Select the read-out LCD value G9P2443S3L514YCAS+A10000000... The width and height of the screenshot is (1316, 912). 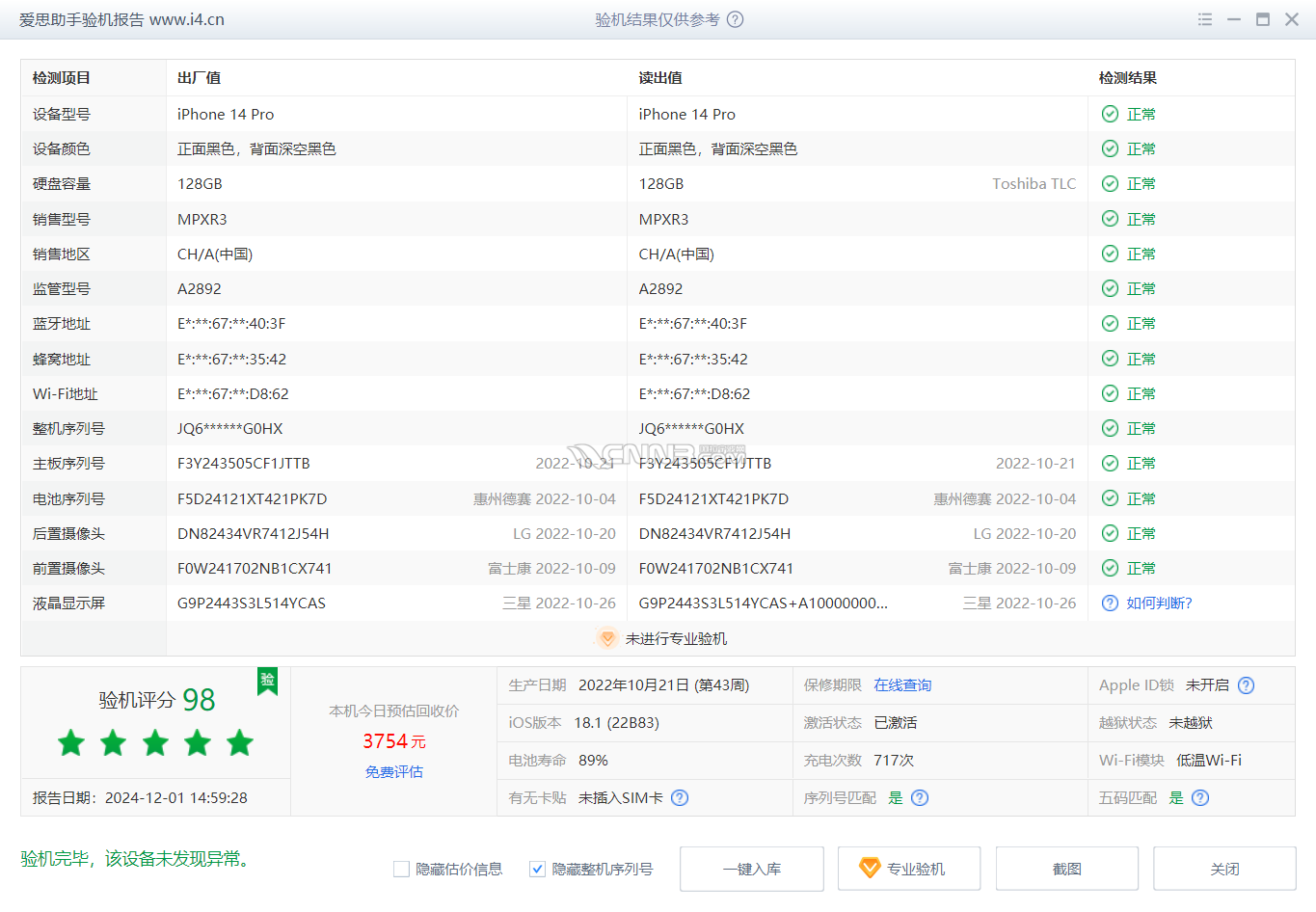tap(764, 603)
